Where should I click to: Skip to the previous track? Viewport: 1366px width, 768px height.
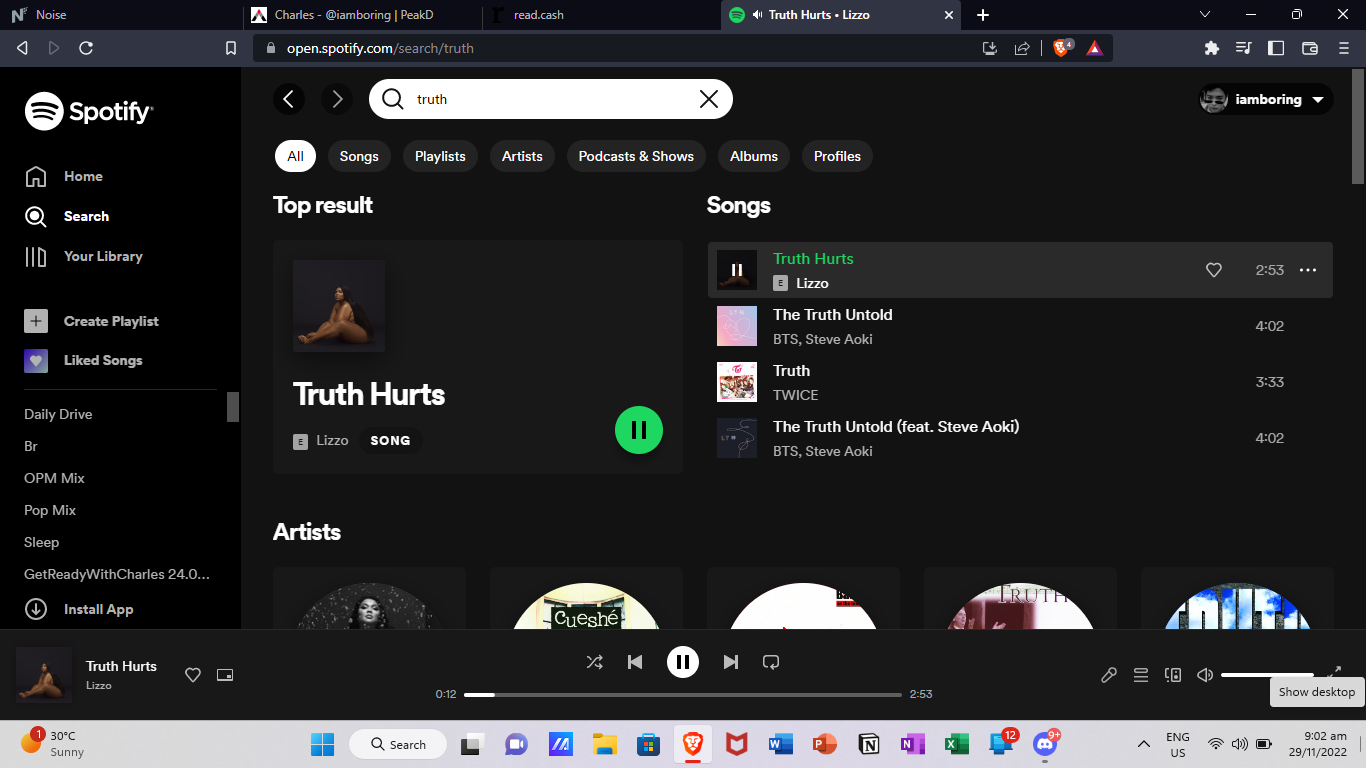635,662
